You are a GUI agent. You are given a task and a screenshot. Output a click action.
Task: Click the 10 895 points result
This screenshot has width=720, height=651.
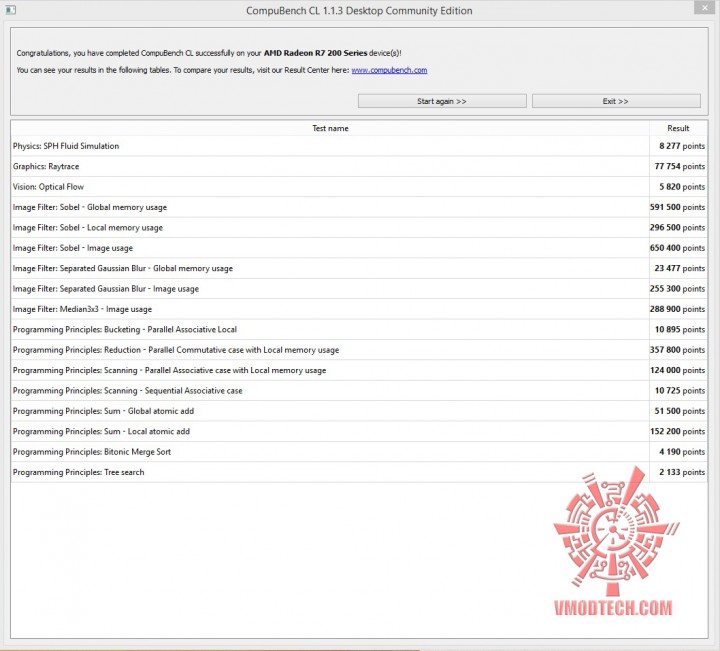tap(680, 330)
